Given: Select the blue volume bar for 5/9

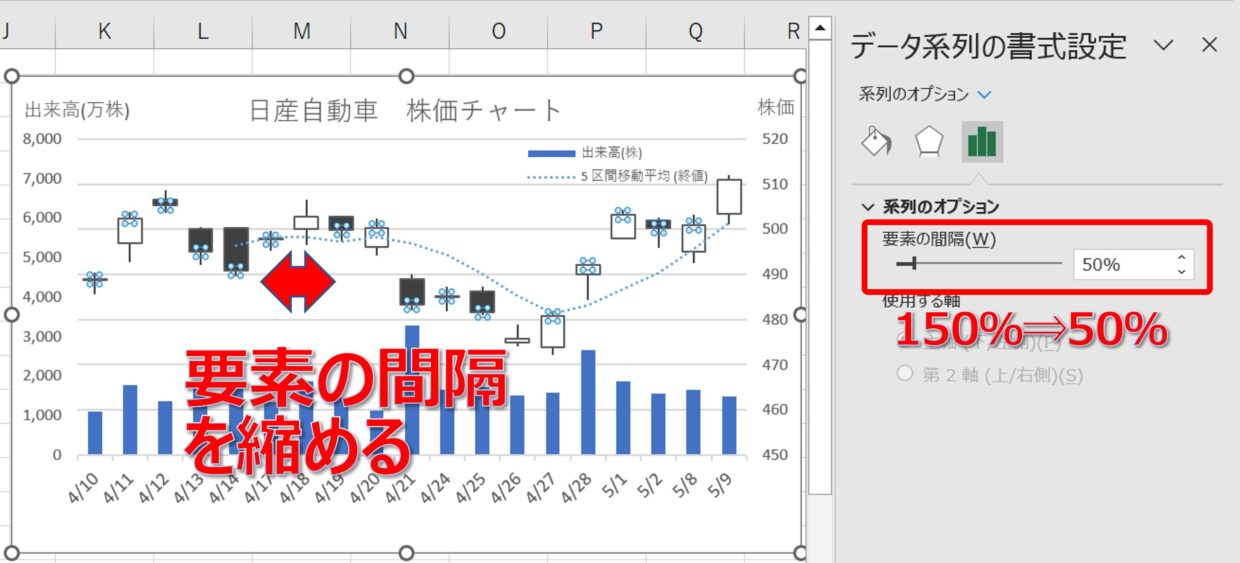Looking at the screenshot, I should point(729,425).
